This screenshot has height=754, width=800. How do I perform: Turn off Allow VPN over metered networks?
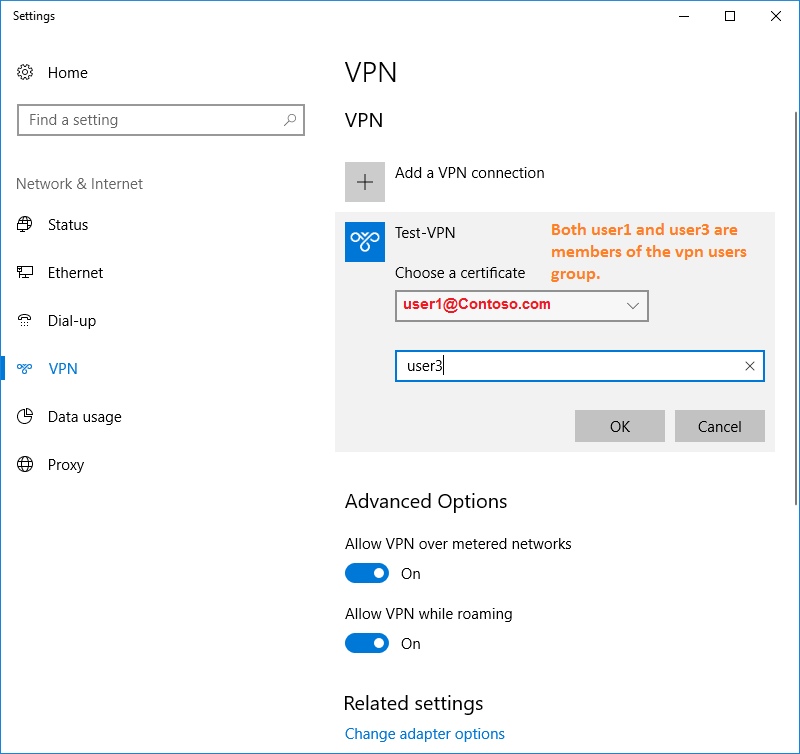(x=367, y=573)
